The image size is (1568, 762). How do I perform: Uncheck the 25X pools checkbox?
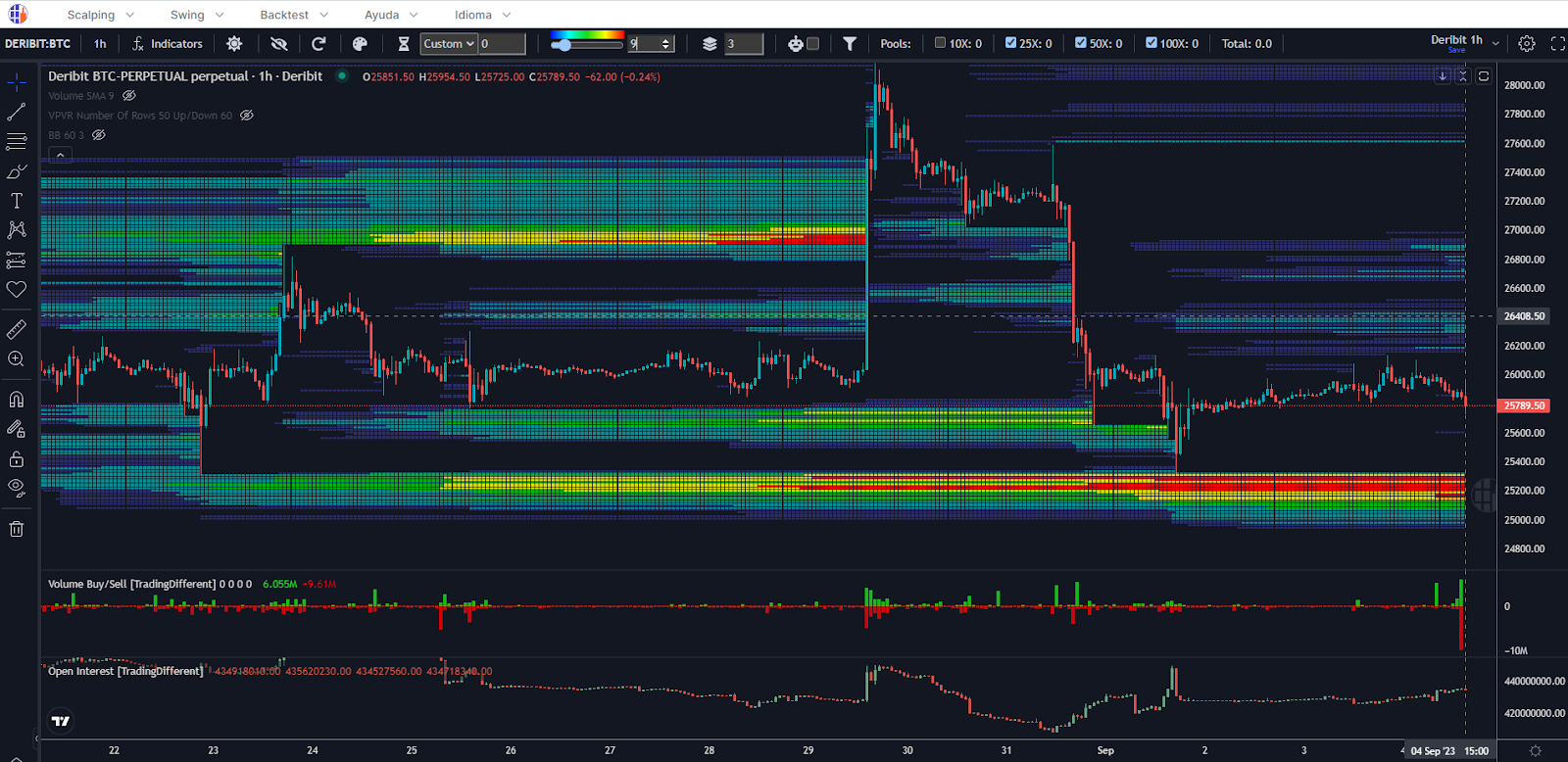[x=1010, y=43]
